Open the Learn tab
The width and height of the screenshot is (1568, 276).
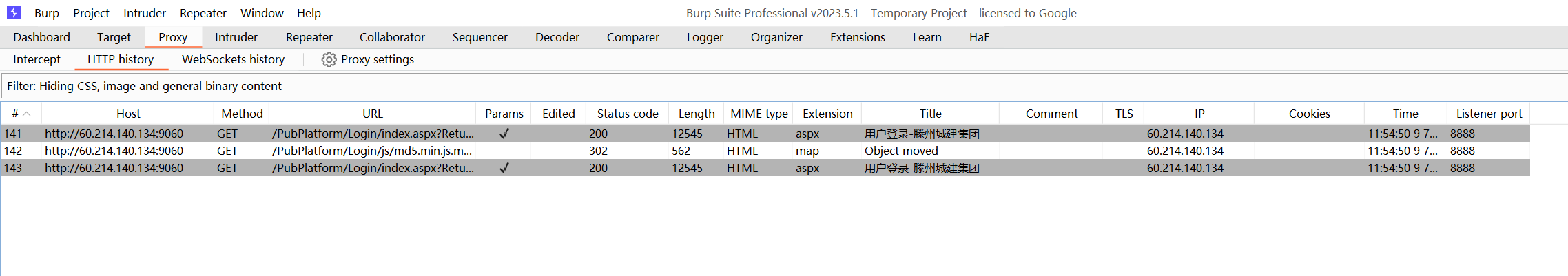pos(927,37)
